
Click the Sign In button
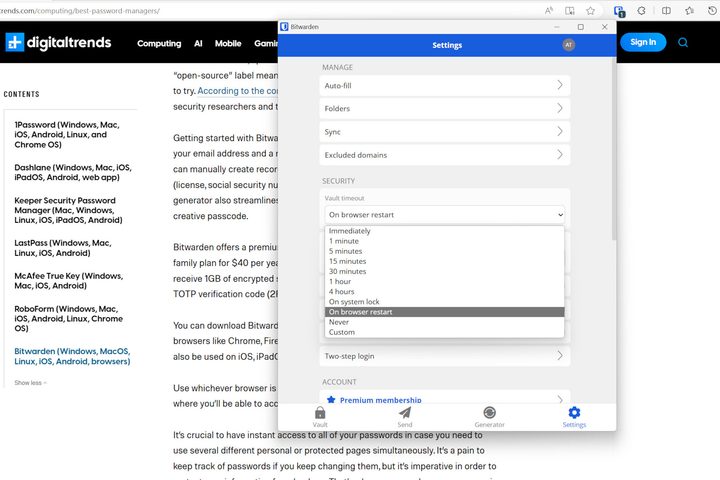tap(643, 42)
